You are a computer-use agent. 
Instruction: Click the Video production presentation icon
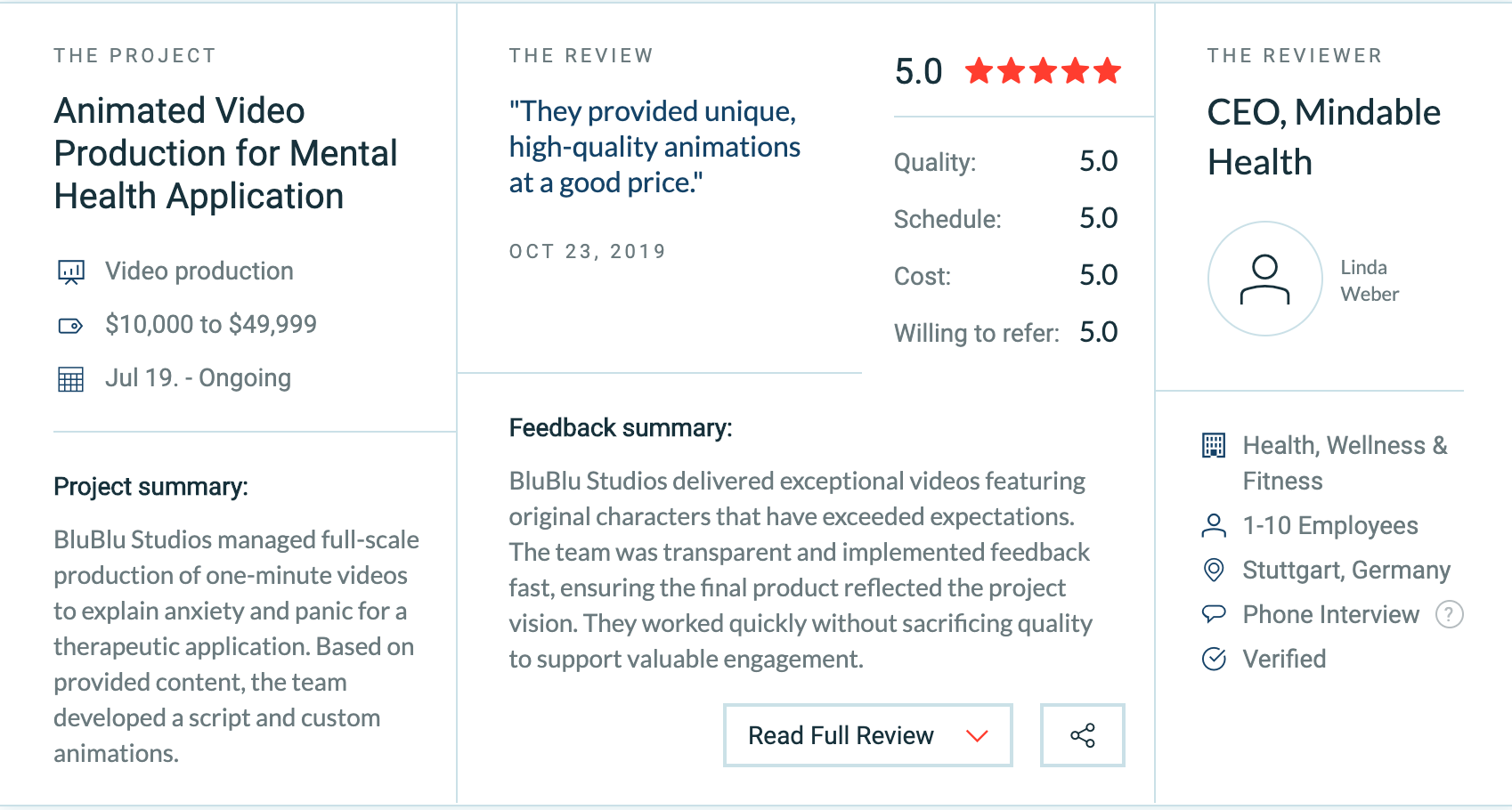tap(71, 271)
